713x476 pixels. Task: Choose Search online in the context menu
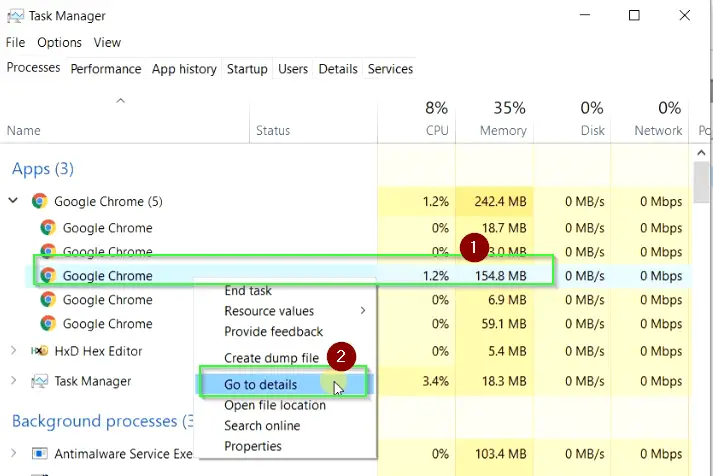click(262, 426)
